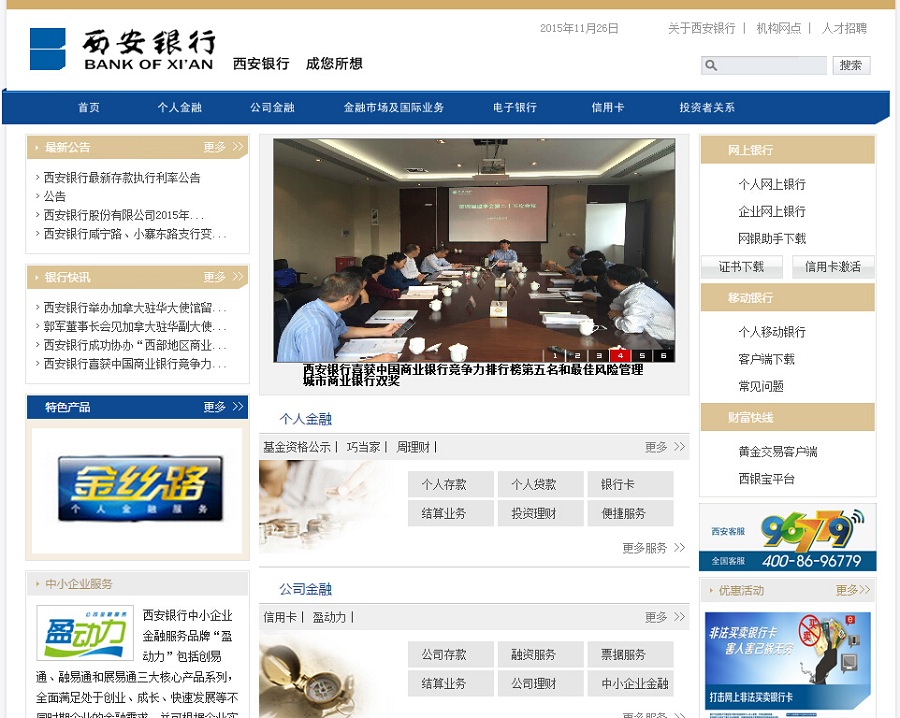Expand 更多 in 银行快讯 panel
This screenshot has height=718, width=900.
coord(223,277)
